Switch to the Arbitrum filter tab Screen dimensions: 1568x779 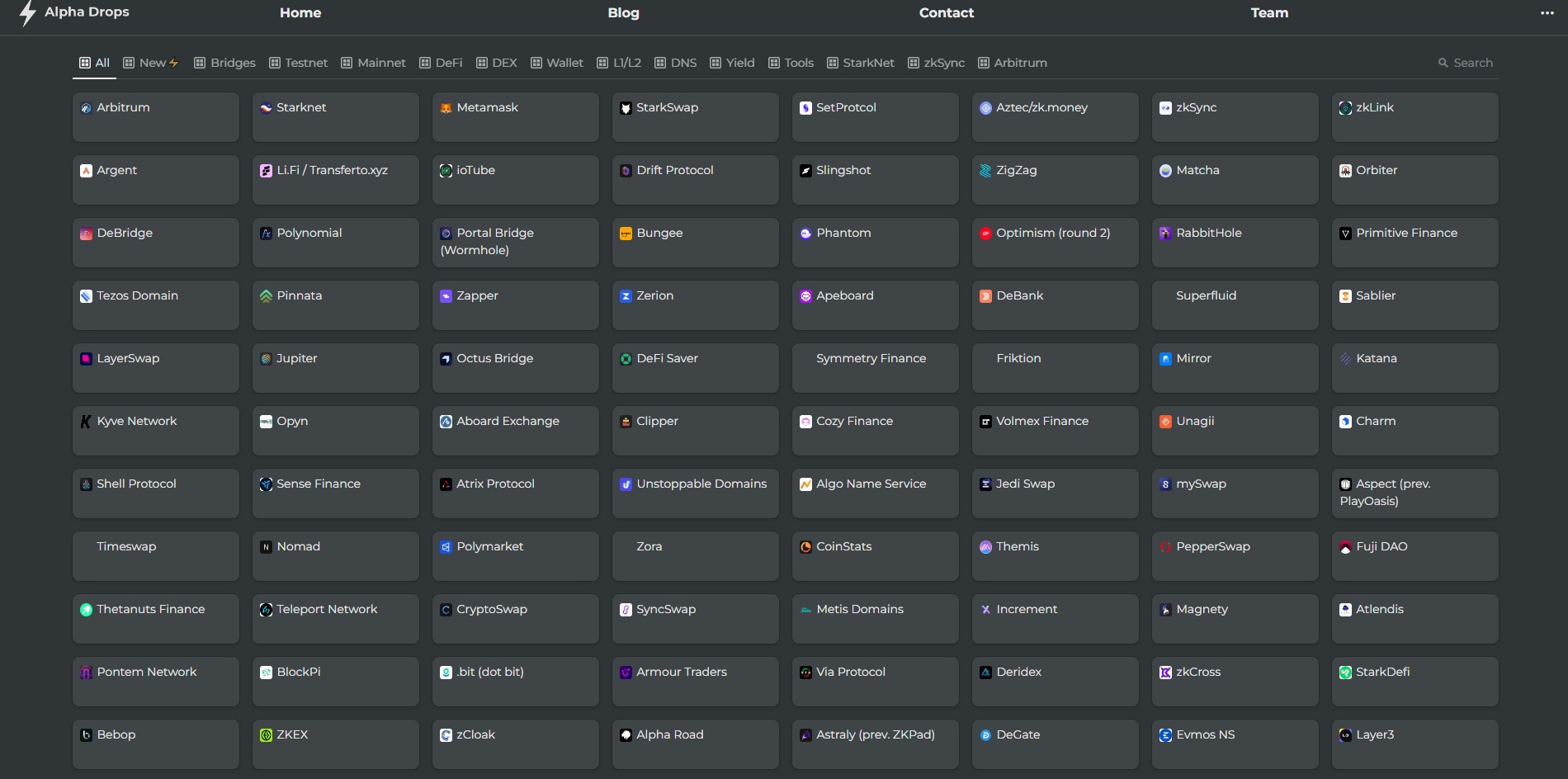click(1012, 63)
